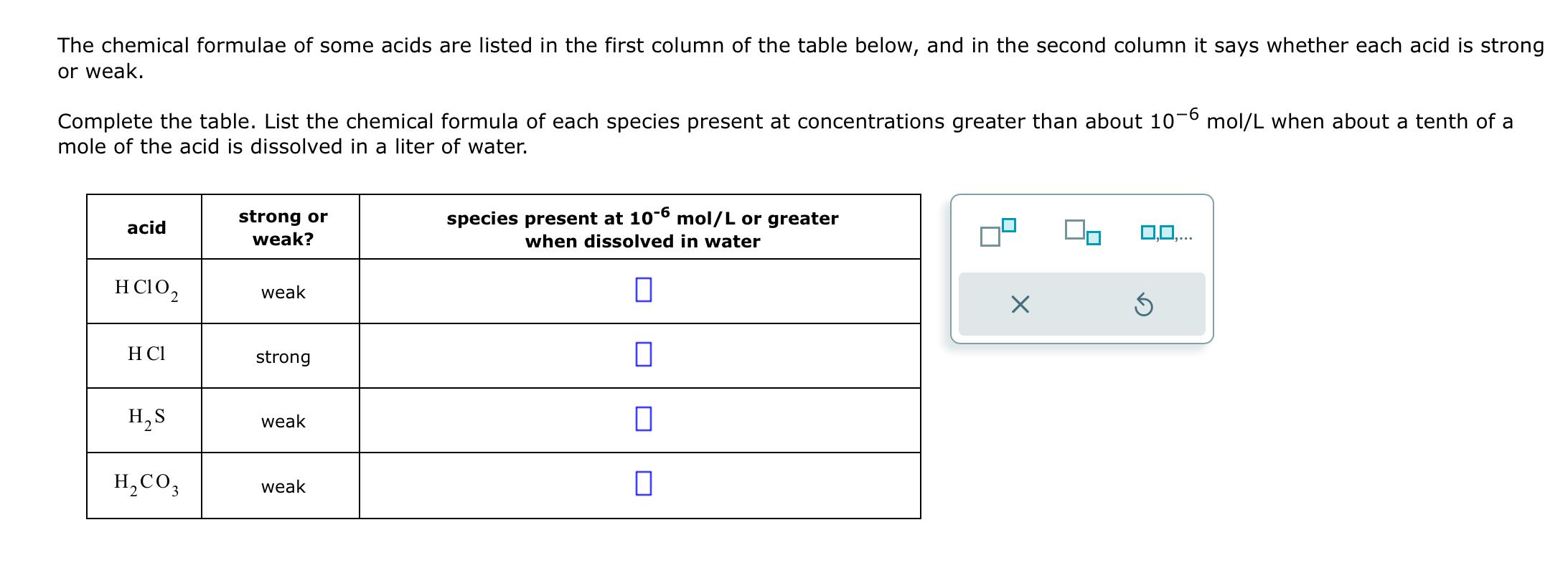
Task: Focus the species input box for H2CO3
Action: click(x=644, y=484)
